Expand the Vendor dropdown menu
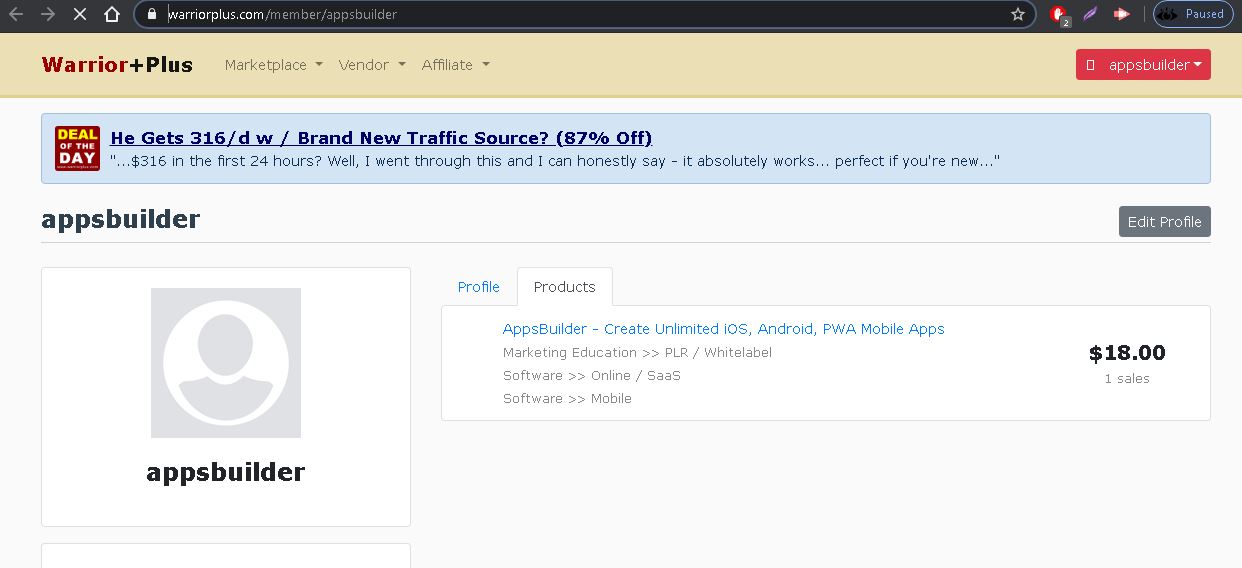The image size is (1242, 568). pos(372,65)
